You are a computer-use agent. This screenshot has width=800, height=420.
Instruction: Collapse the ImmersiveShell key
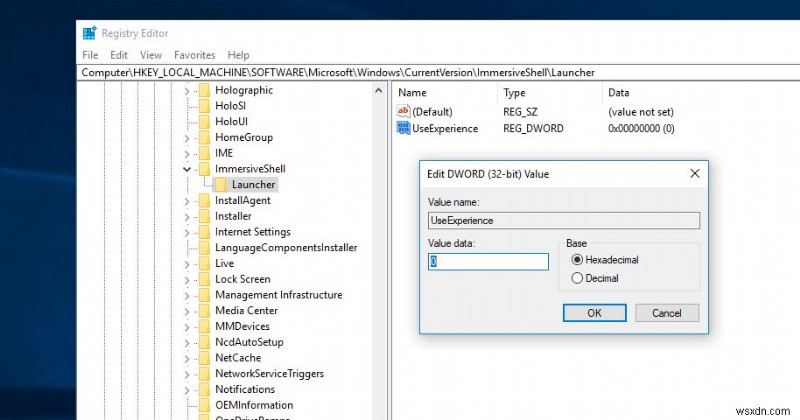(187, 169)
